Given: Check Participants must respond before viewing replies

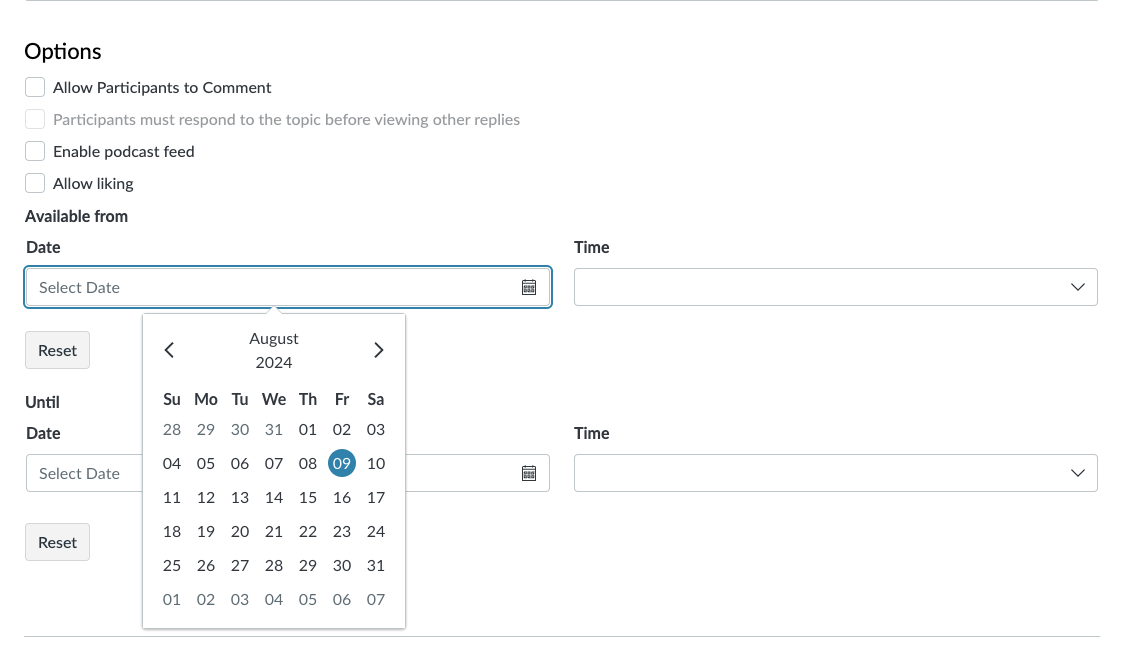Looking at the screenshot, I should (35, 119).
